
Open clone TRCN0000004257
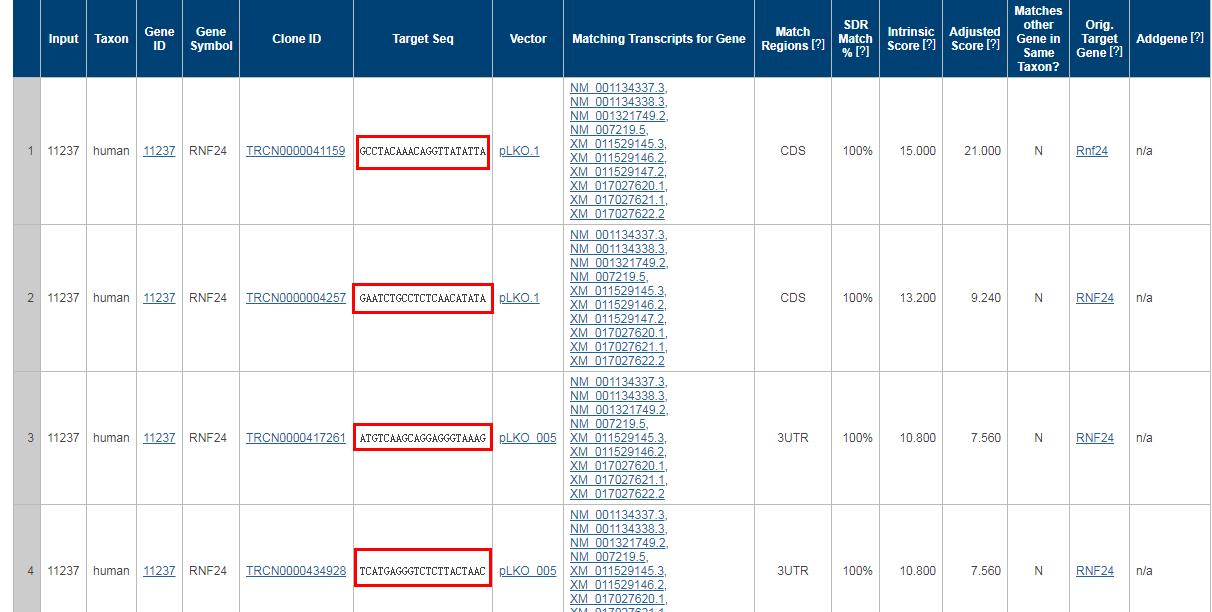pyautogui.click(x=295, y=298)
